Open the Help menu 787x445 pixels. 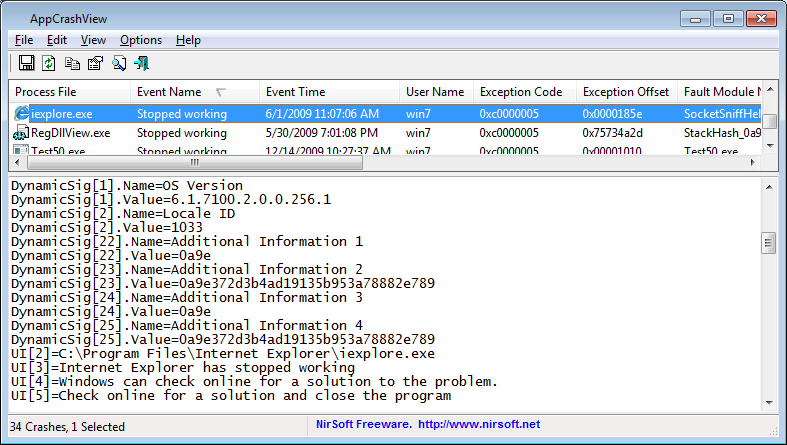(188, 40)
